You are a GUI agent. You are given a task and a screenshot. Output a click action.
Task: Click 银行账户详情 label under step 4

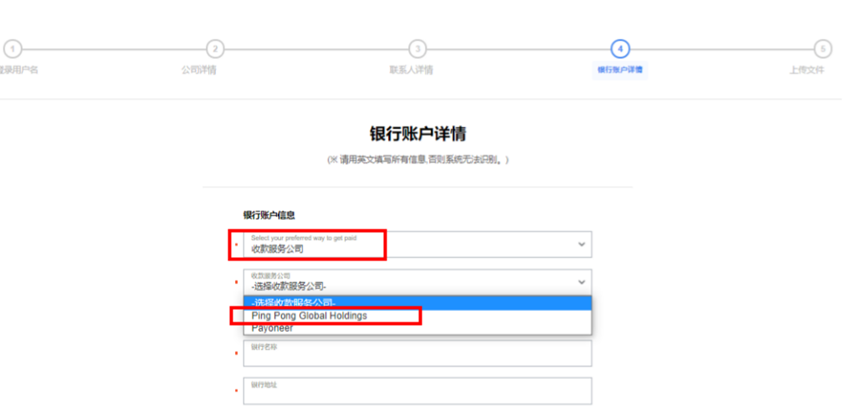point(620,70)
